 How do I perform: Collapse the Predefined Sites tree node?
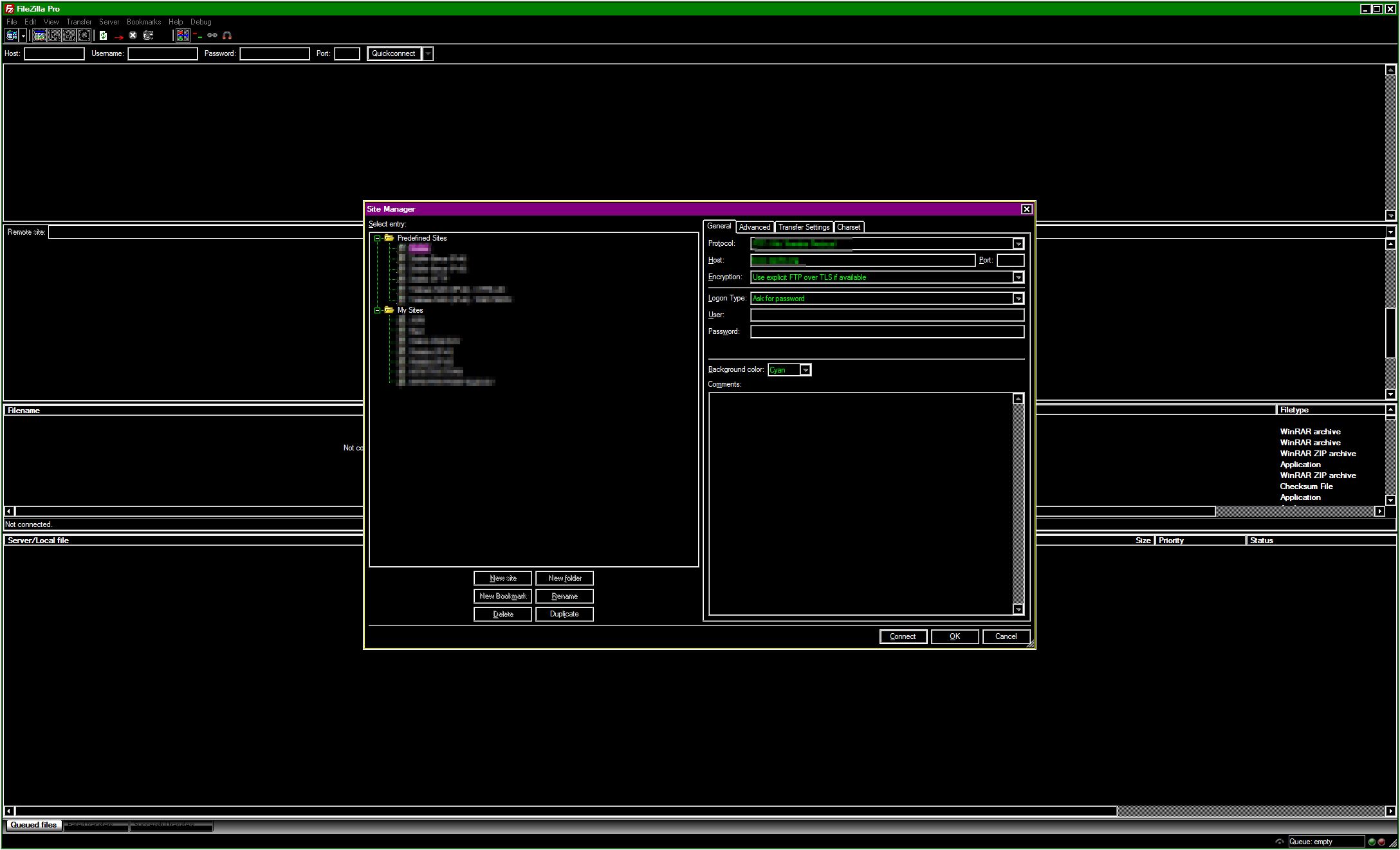click(x=378, y=238)
